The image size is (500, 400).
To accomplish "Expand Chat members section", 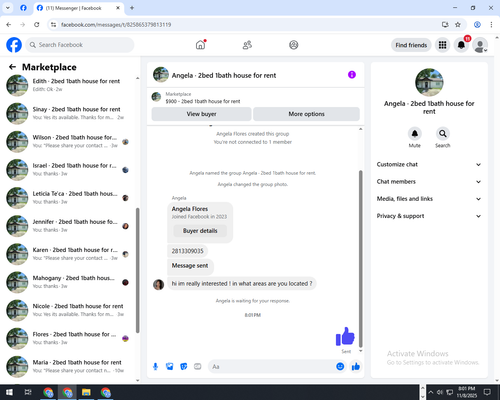I will tap(429, 182).
